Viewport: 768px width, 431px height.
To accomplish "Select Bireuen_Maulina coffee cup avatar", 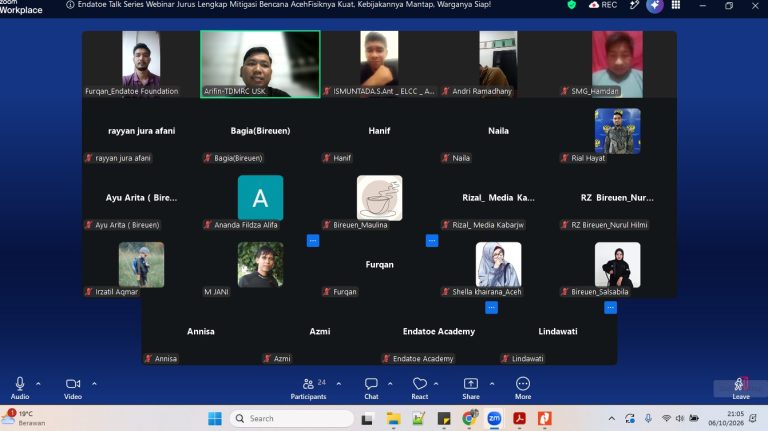I will 379,198.
